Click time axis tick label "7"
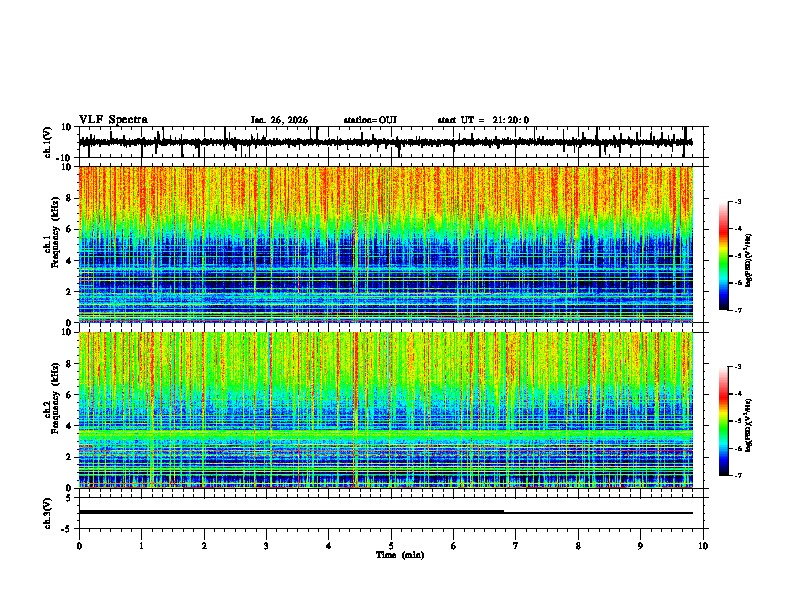Image resolution: width=792 pixels, height=612 pixels. click(x=516, y=546)
